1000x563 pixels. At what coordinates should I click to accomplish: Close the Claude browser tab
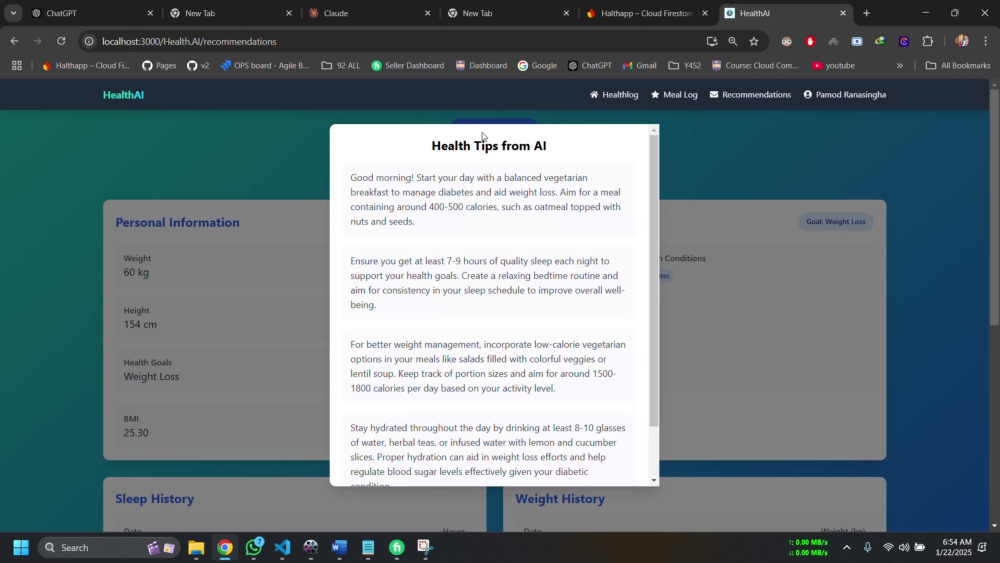click(x=427, y=13)
